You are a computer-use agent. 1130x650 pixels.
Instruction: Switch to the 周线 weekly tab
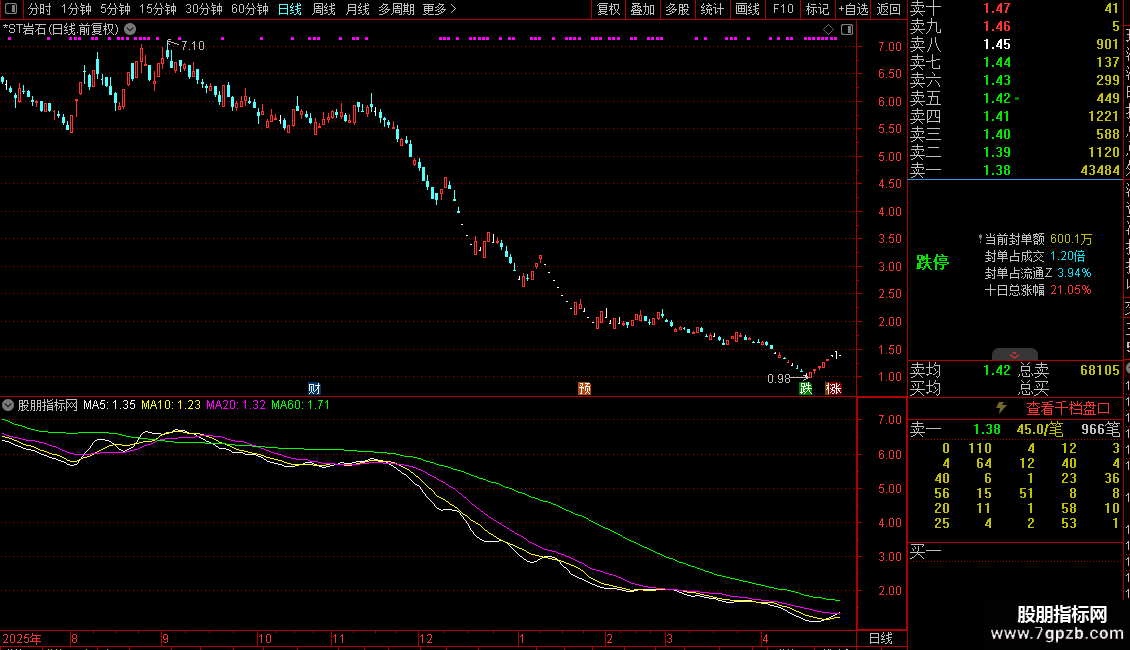coord(324,9)
